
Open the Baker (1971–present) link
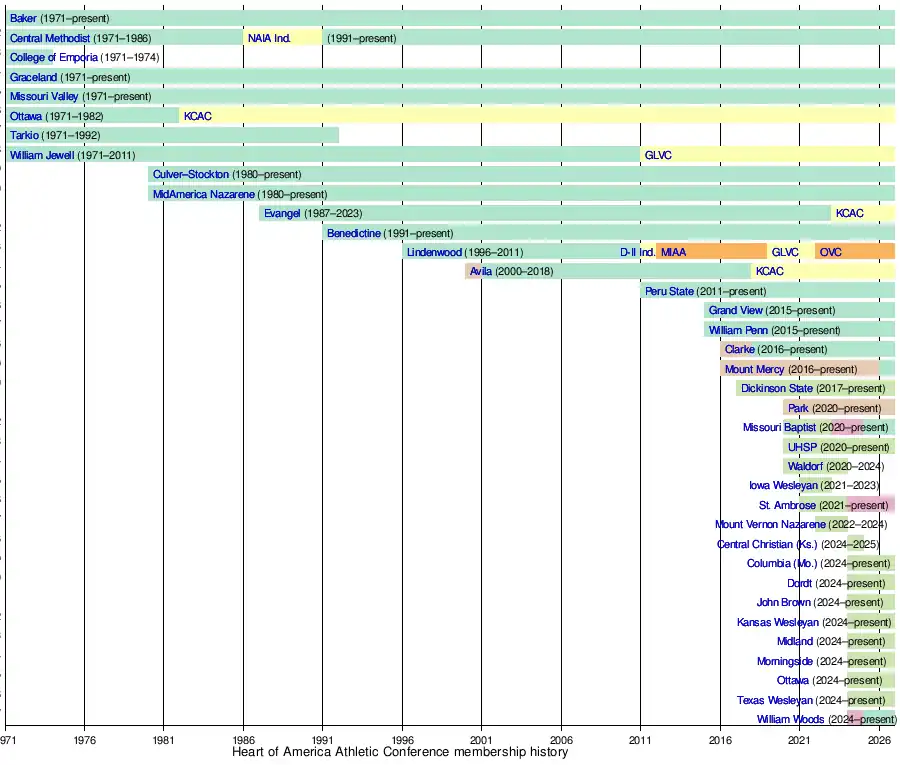click(x=23, y=19)
